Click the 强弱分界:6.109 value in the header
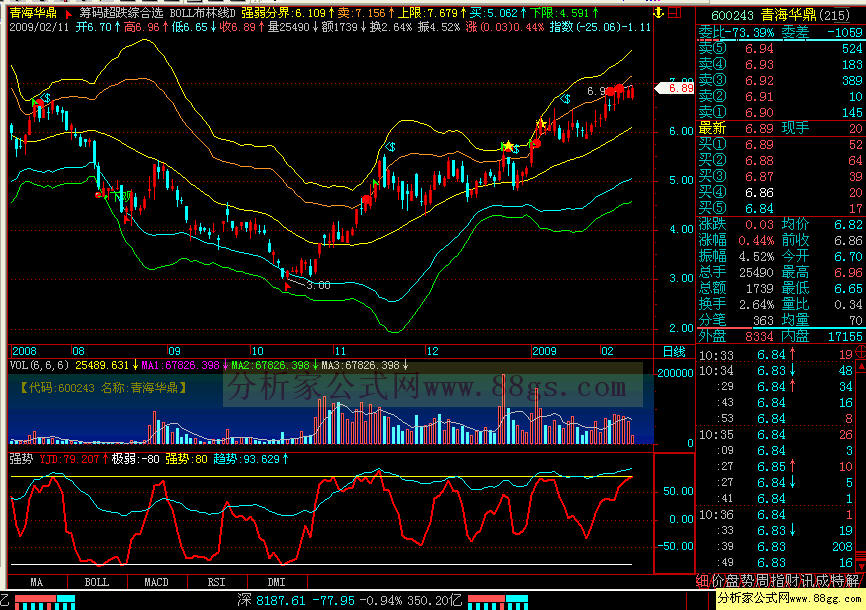This screenshot has height=610, width=866. click(283, 13)
